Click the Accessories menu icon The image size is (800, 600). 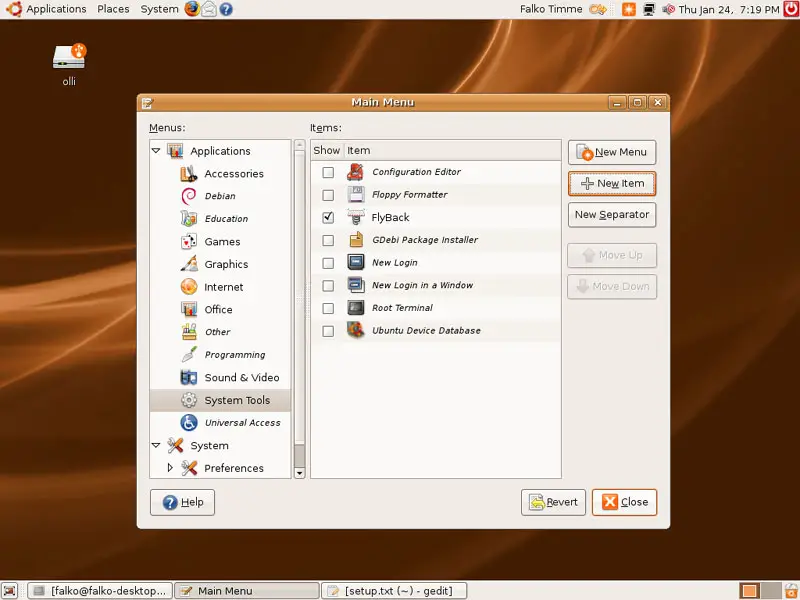[188, 173]
